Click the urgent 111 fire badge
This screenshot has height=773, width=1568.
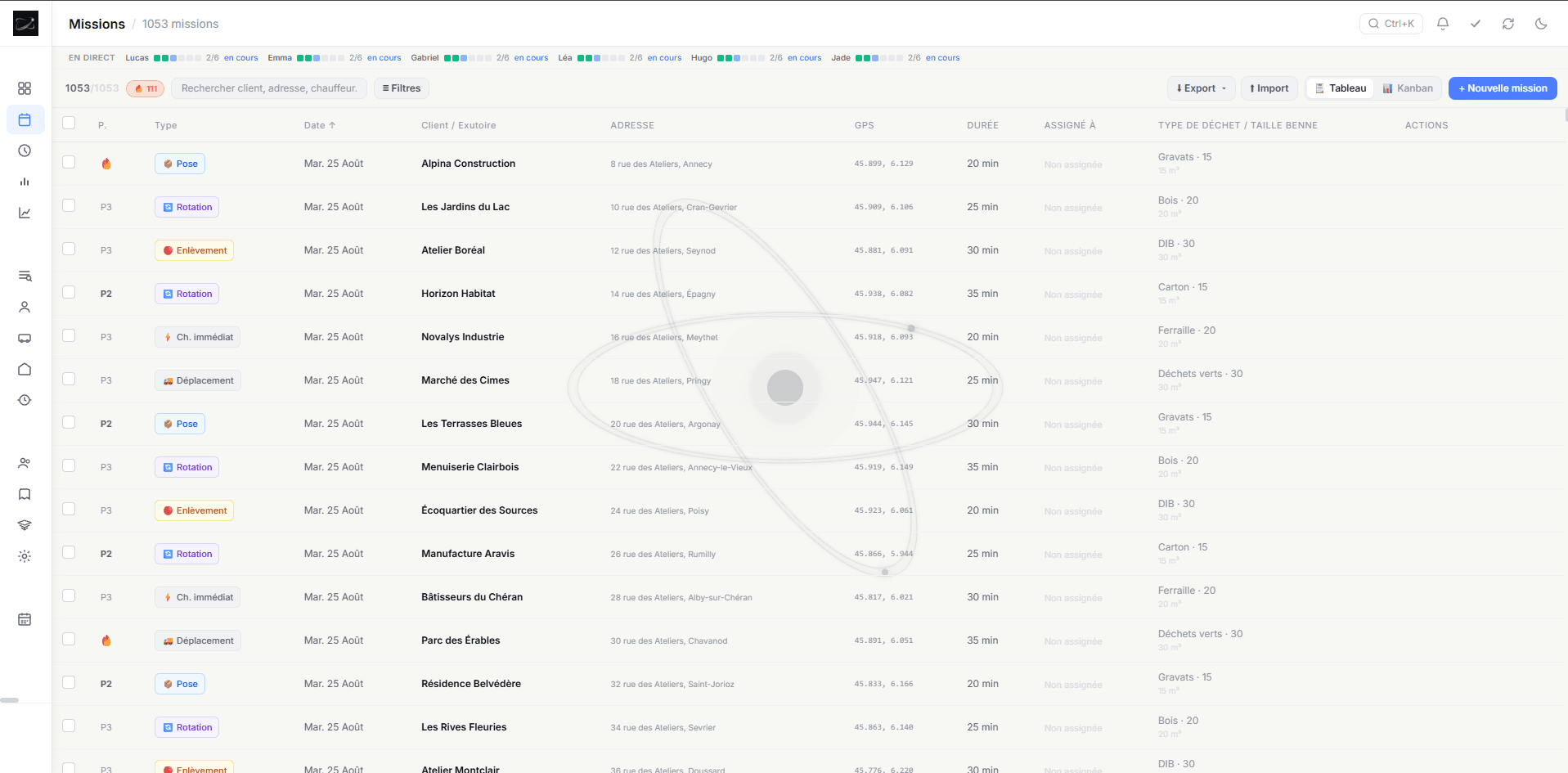pyautogui.click(x=146, y=88)
